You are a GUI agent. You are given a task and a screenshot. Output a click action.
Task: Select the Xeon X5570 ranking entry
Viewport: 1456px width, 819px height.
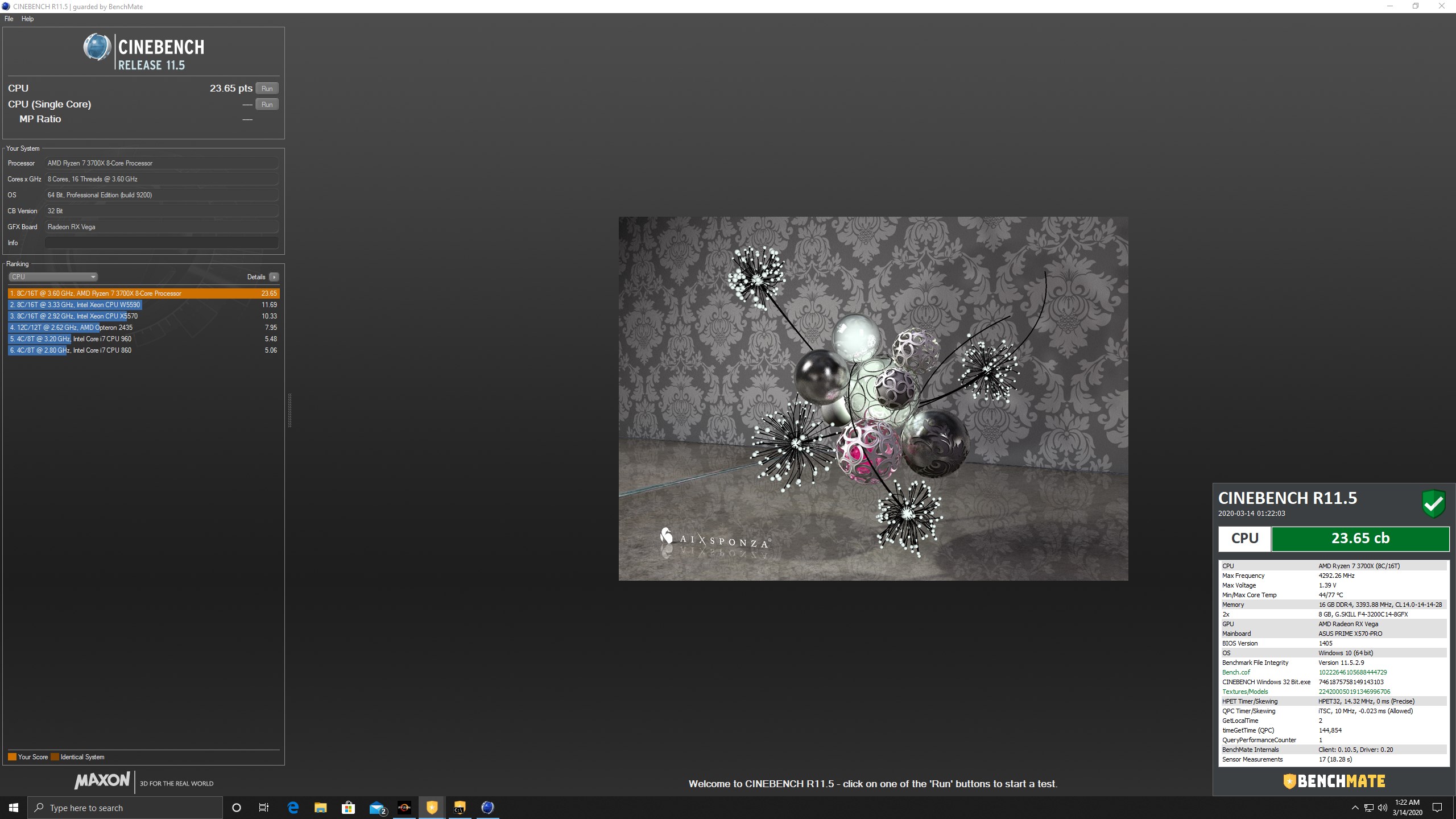pyautogui.click(x=144, y=316)
